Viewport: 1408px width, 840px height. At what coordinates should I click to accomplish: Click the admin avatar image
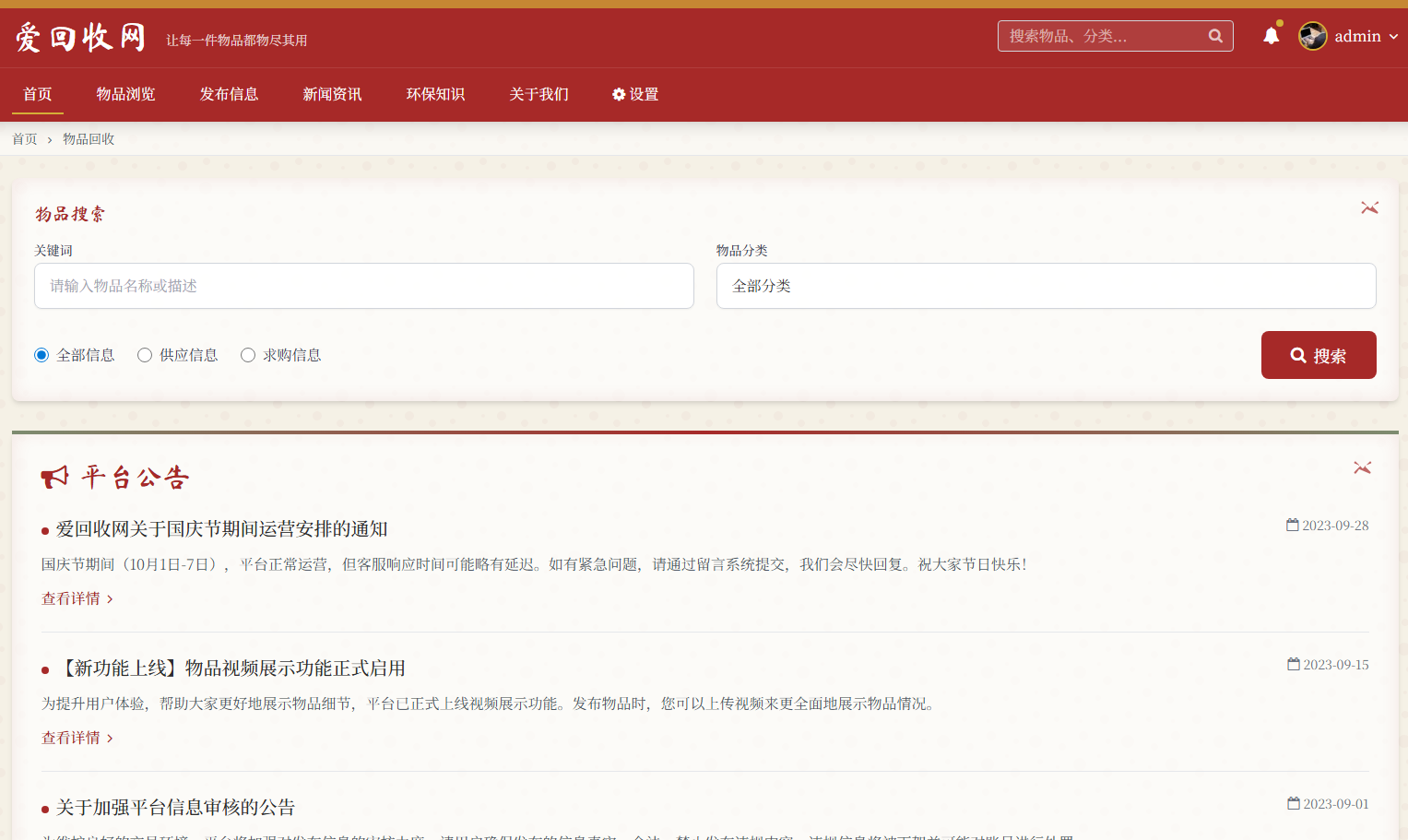1313,36
